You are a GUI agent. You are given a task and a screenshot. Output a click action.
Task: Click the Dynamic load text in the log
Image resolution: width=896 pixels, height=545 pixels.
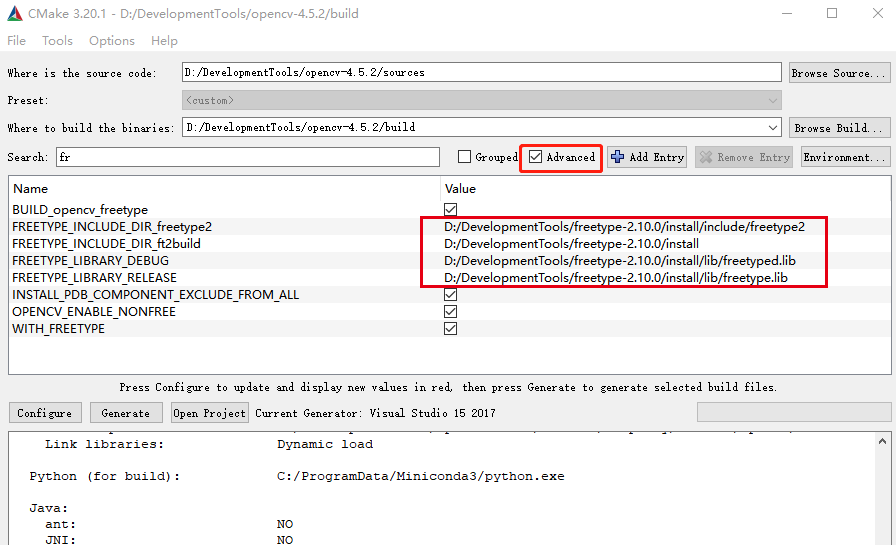tap(325, 444)
